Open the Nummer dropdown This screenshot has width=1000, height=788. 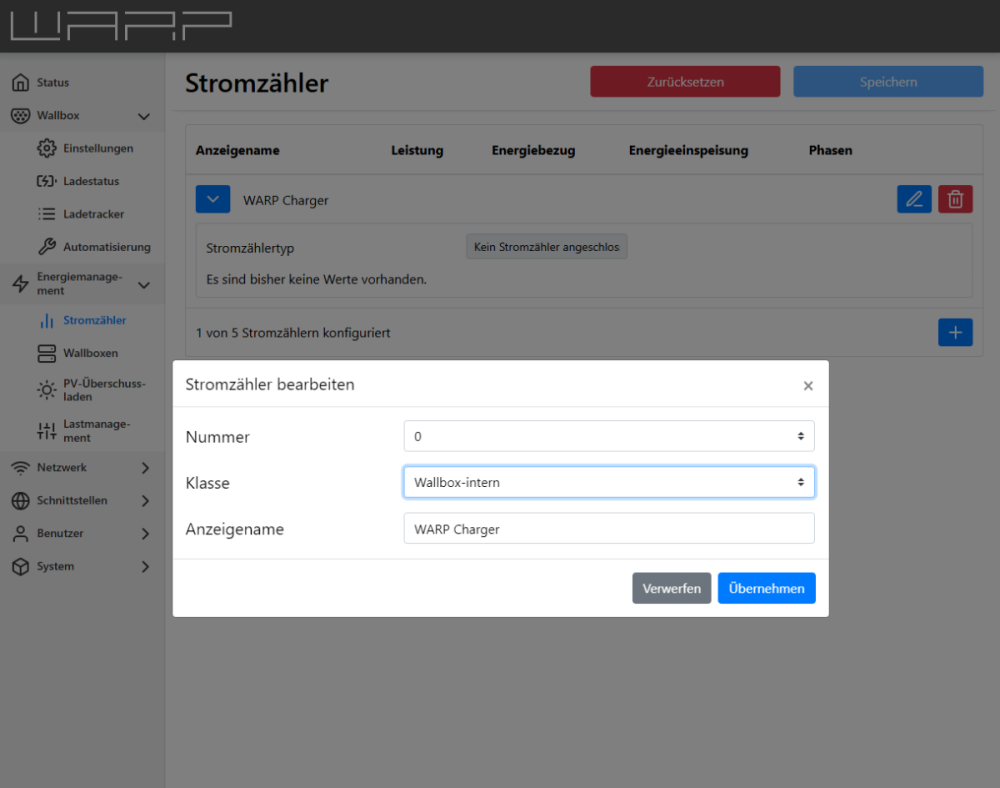click(609, 436)
